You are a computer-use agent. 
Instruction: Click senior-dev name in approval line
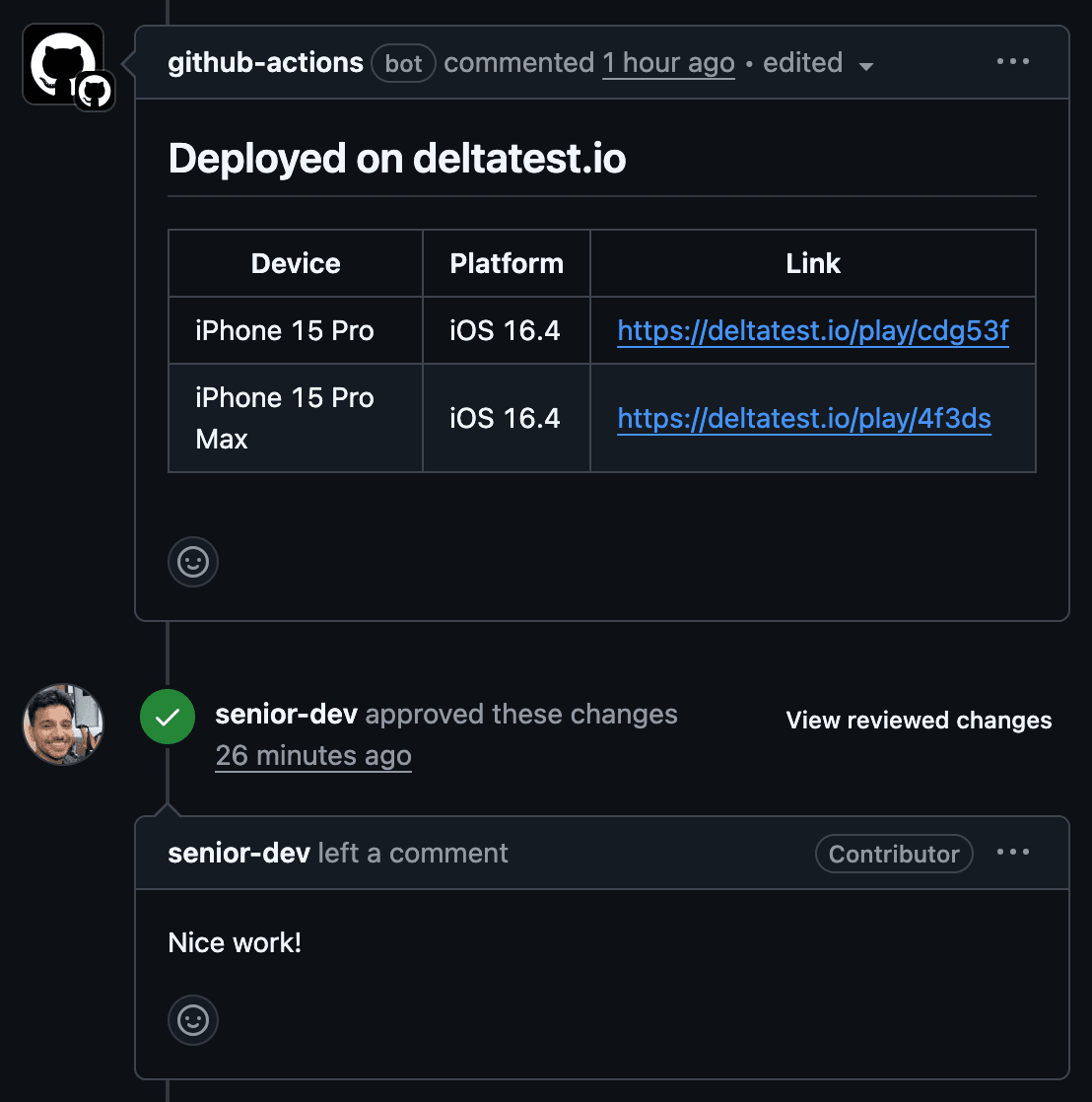[287, 714]
